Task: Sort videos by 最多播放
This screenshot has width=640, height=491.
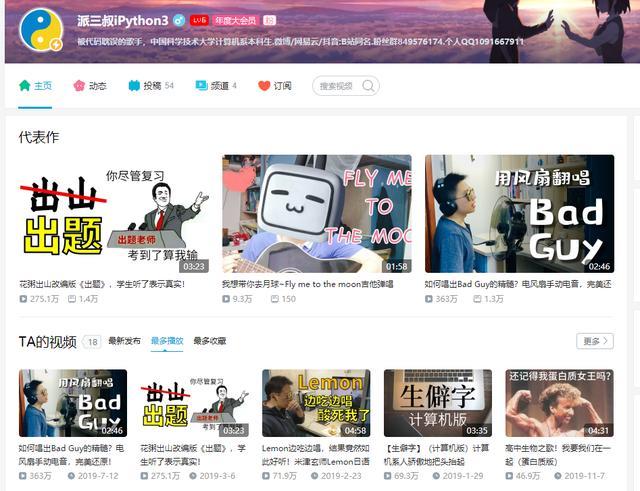Action: (x=167, y=341)
